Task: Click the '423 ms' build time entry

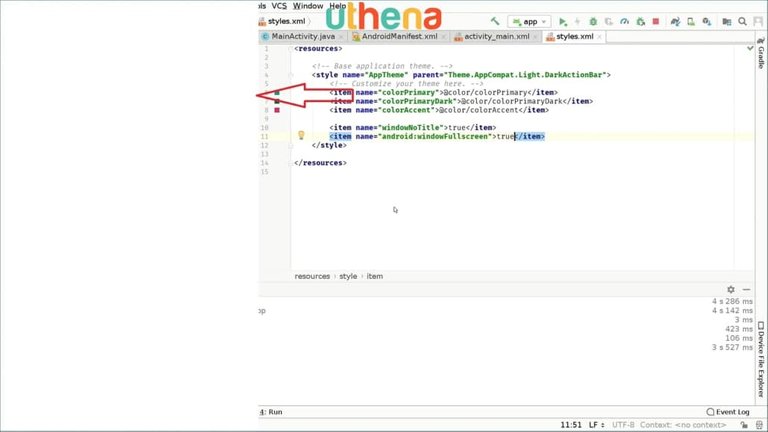Action: (739, 329)
